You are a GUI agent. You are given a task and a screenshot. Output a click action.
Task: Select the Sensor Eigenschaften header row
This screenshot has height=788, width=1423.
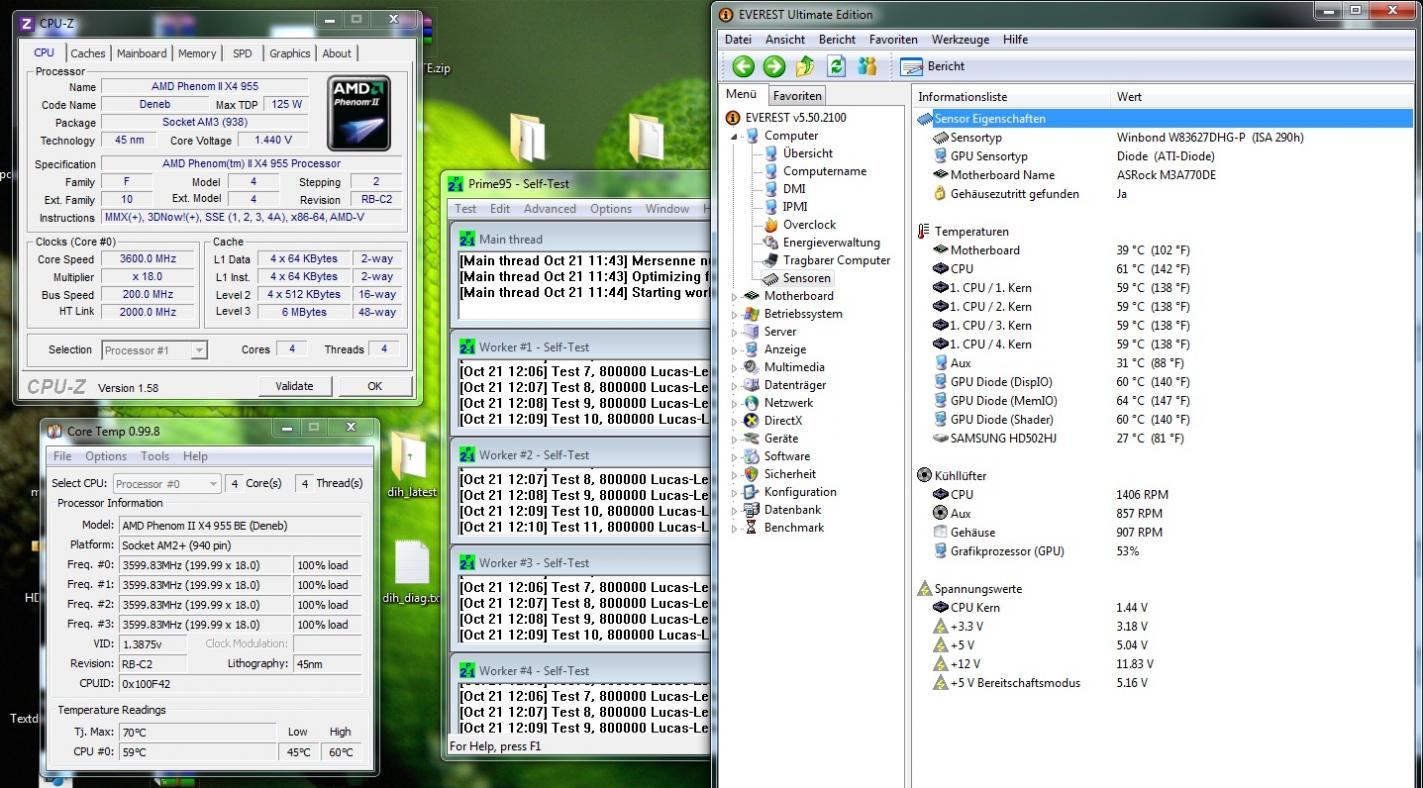(1164, 118)
